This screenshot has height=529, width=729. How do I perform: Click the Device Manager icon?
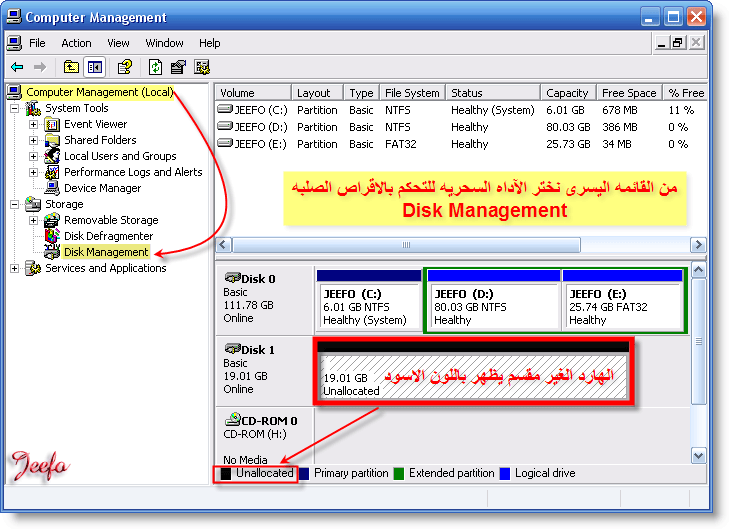52,188
